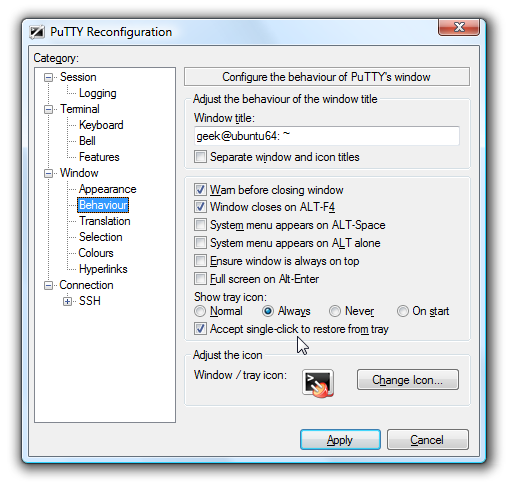Viewport: 508px width, 482px height.
Task: Select the Normal tray icon radio button
Action: point(200,311)
